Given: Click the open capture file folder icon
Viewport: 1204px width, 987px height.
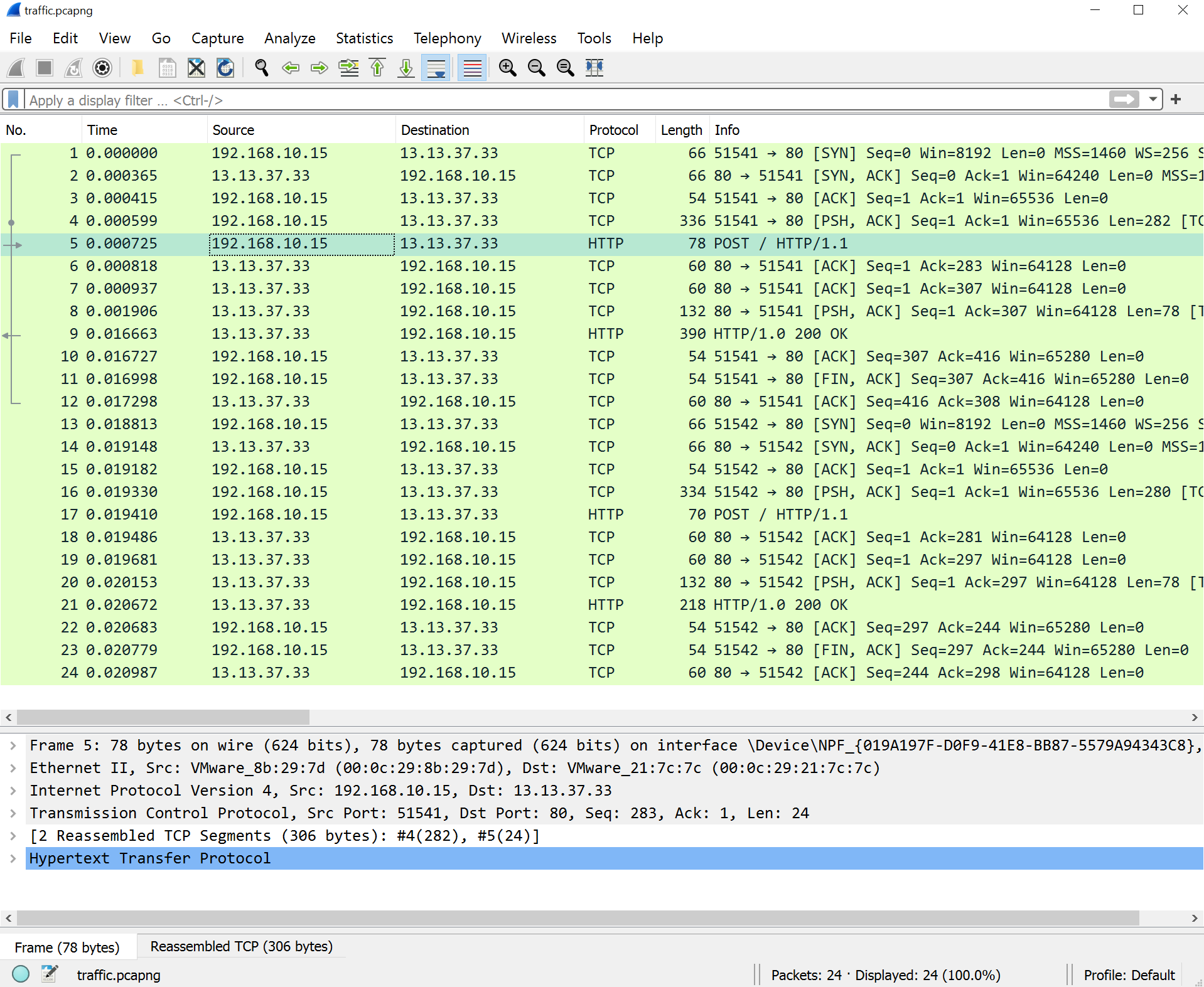Looking at the screenshot, I should [x=137, y=68].
